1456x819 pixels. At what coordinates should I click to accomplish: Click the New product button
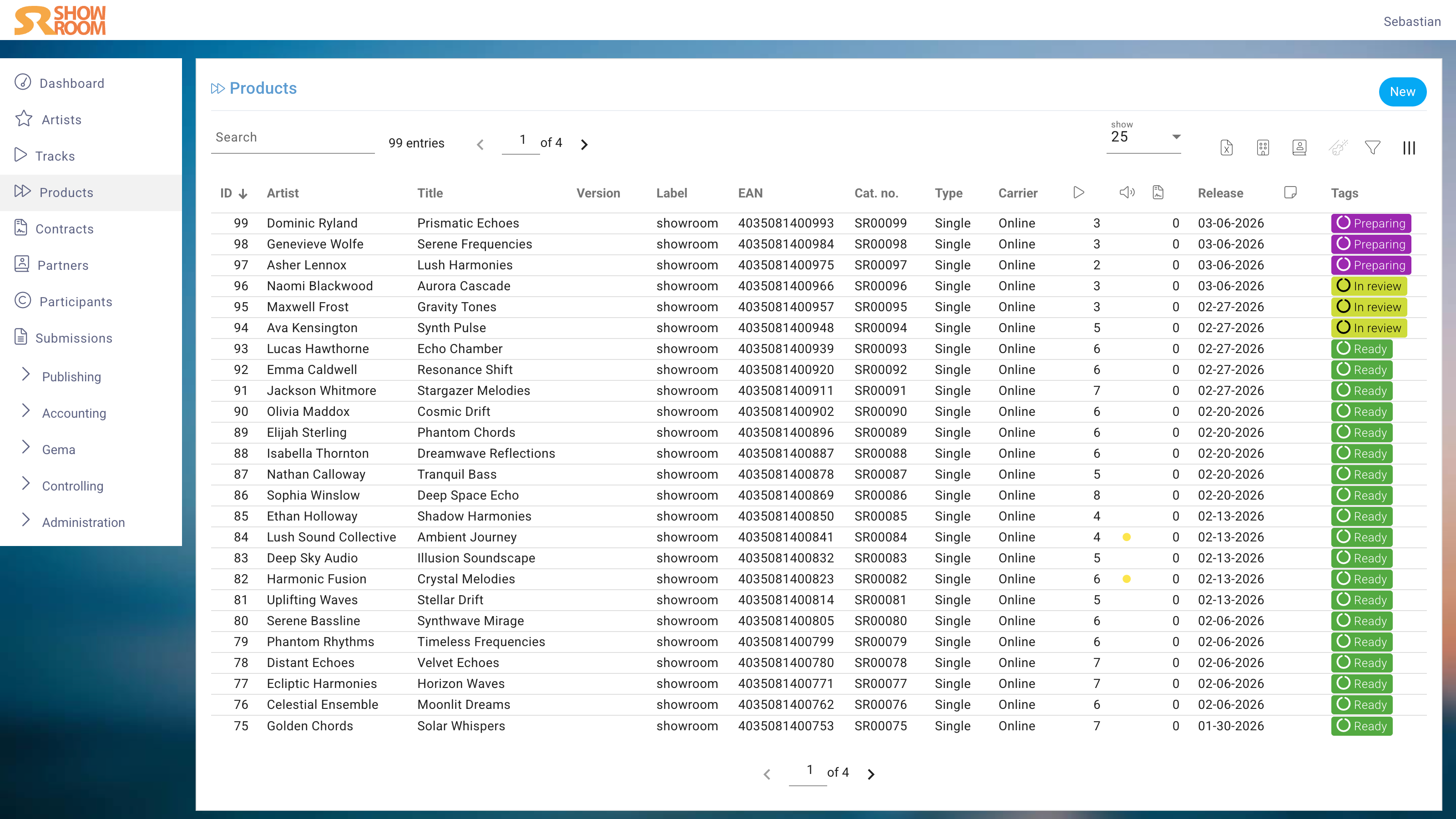(x=1402, y=91)
